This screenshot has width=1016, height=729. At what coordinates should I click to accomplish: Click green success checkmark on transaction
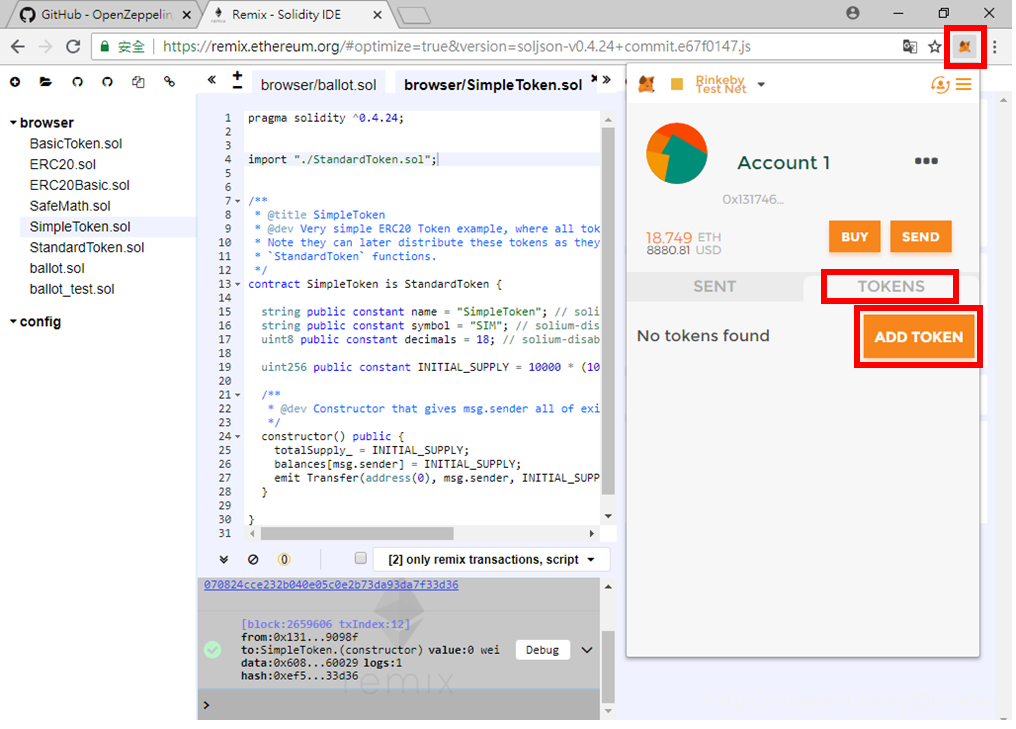click(213, 649)
